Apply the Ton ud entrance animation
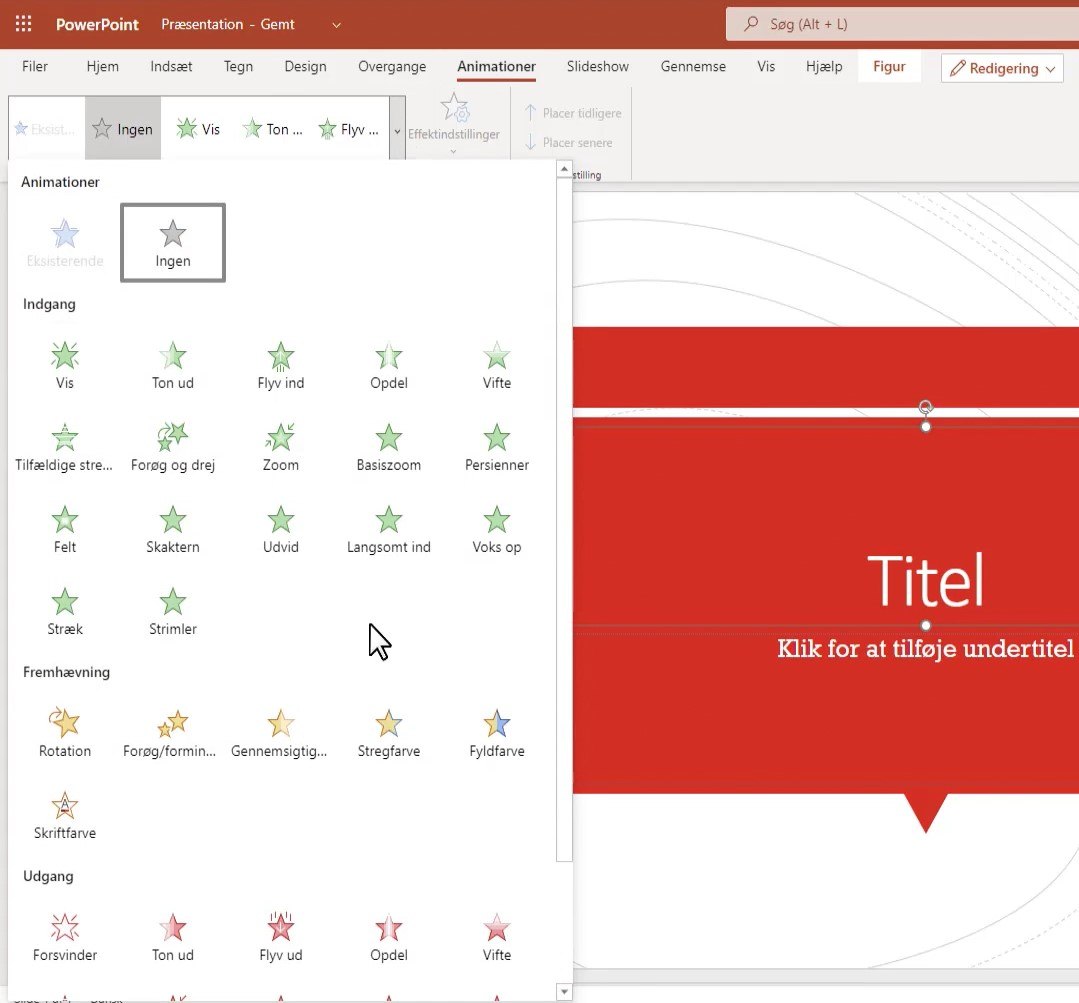 (x=173, y=365)
